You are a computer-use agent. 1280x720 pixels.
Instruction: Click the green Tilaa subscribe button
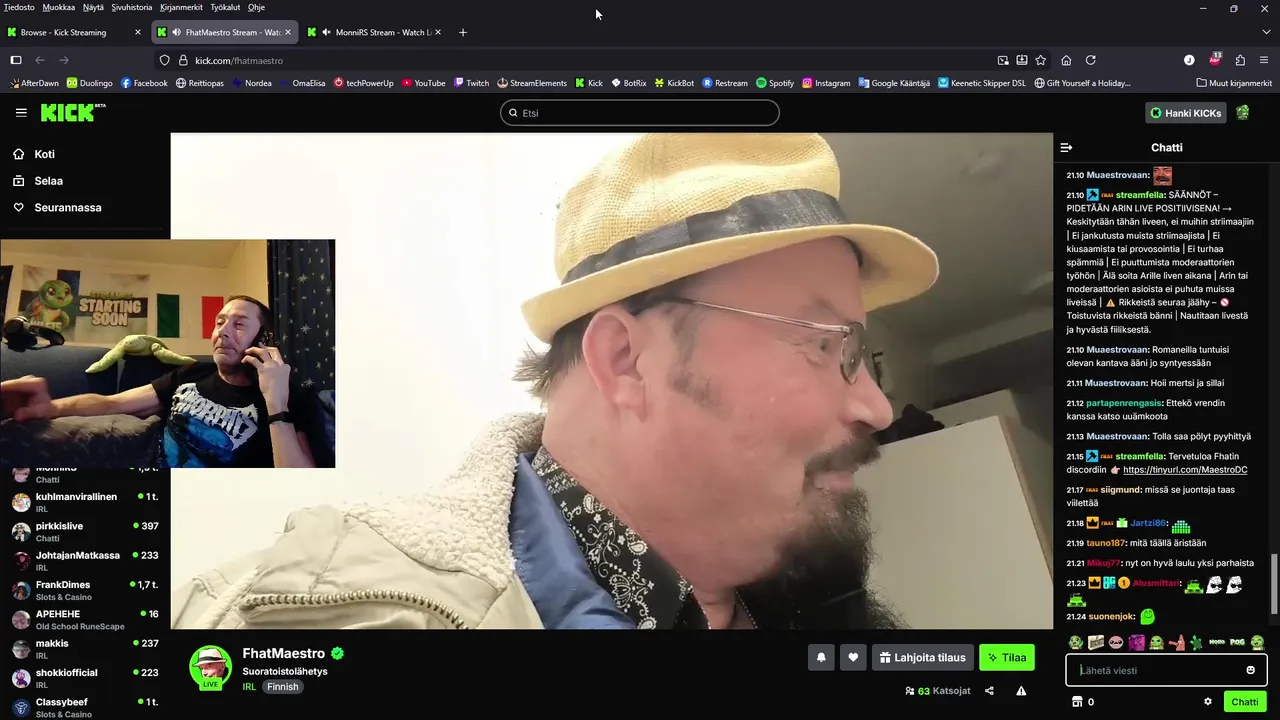(1007, 657)
